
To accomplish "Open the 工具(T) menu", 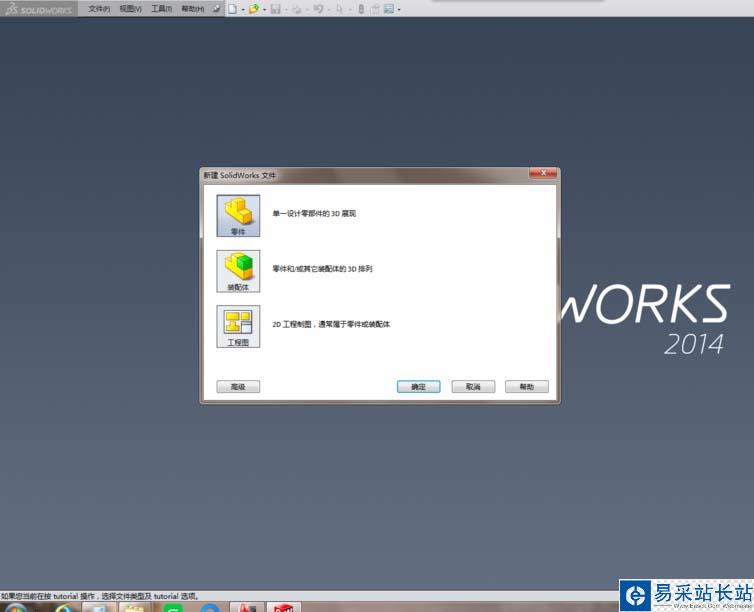I will [162, 9].
